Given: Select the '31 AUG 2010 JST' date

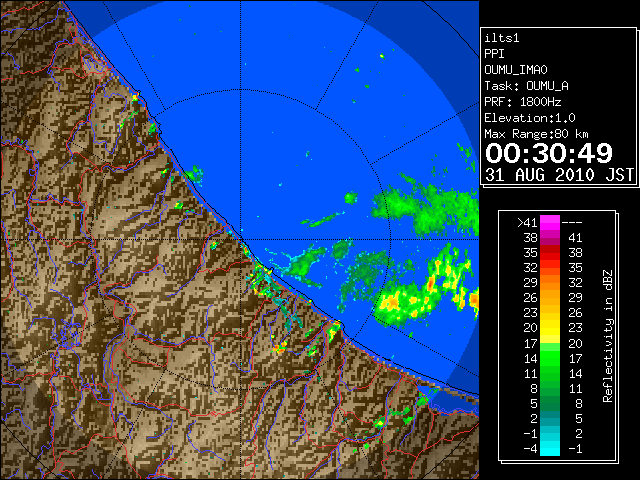Looking at the screenshot, I should 559,175.
